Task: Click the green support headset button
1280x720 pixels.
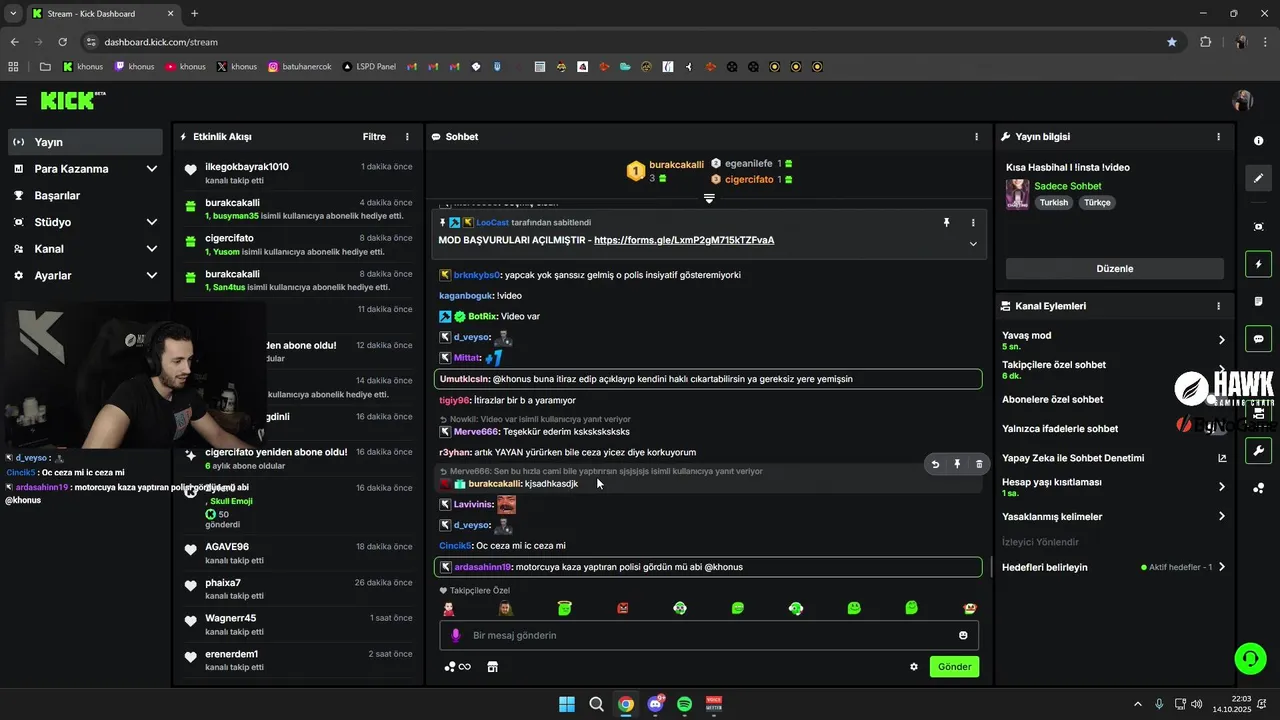Action: coord(1250,658)
